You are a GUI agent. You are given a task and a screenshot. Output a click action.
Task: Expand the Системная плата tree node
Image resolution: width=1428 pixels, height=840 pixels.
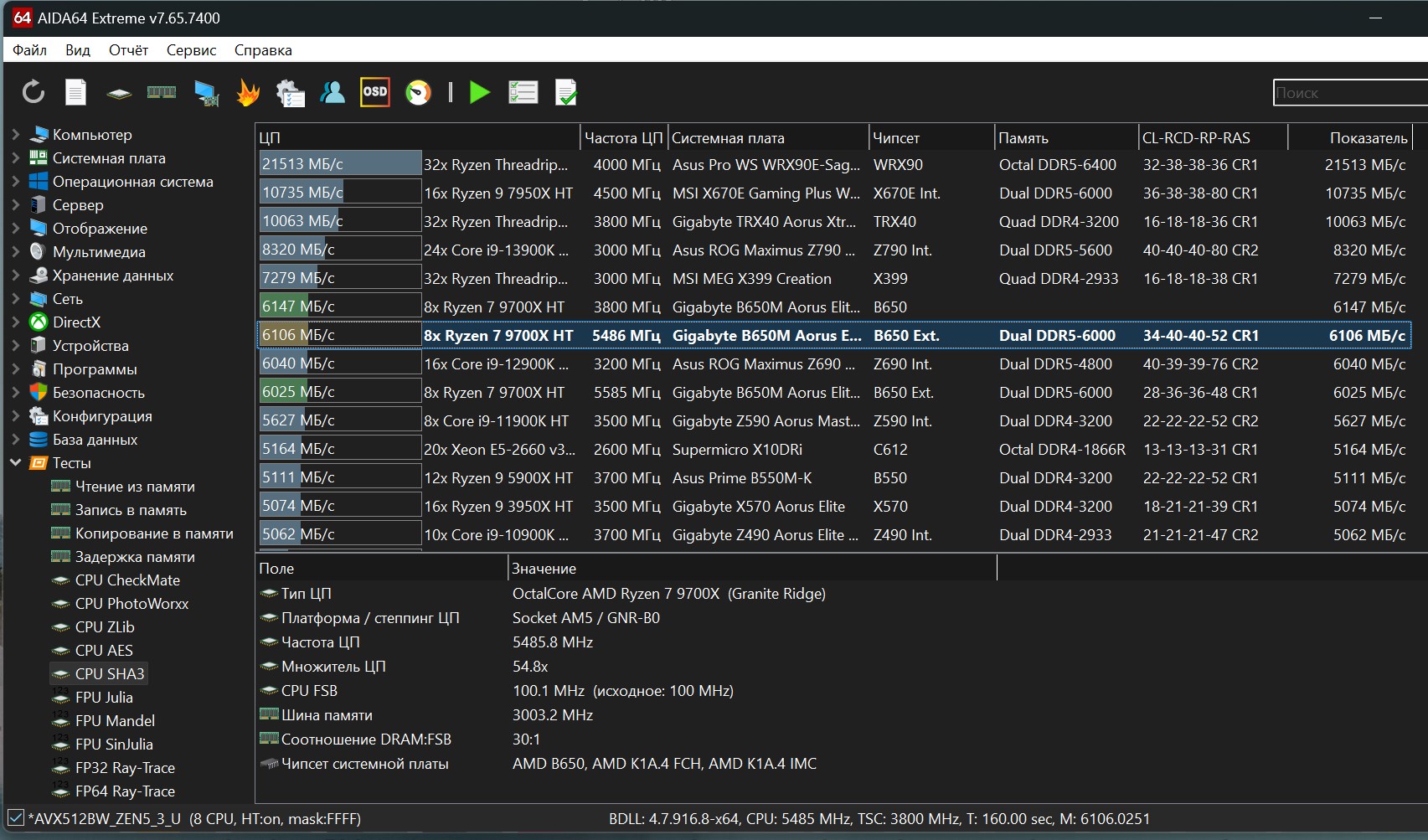[x=15, y=157]
